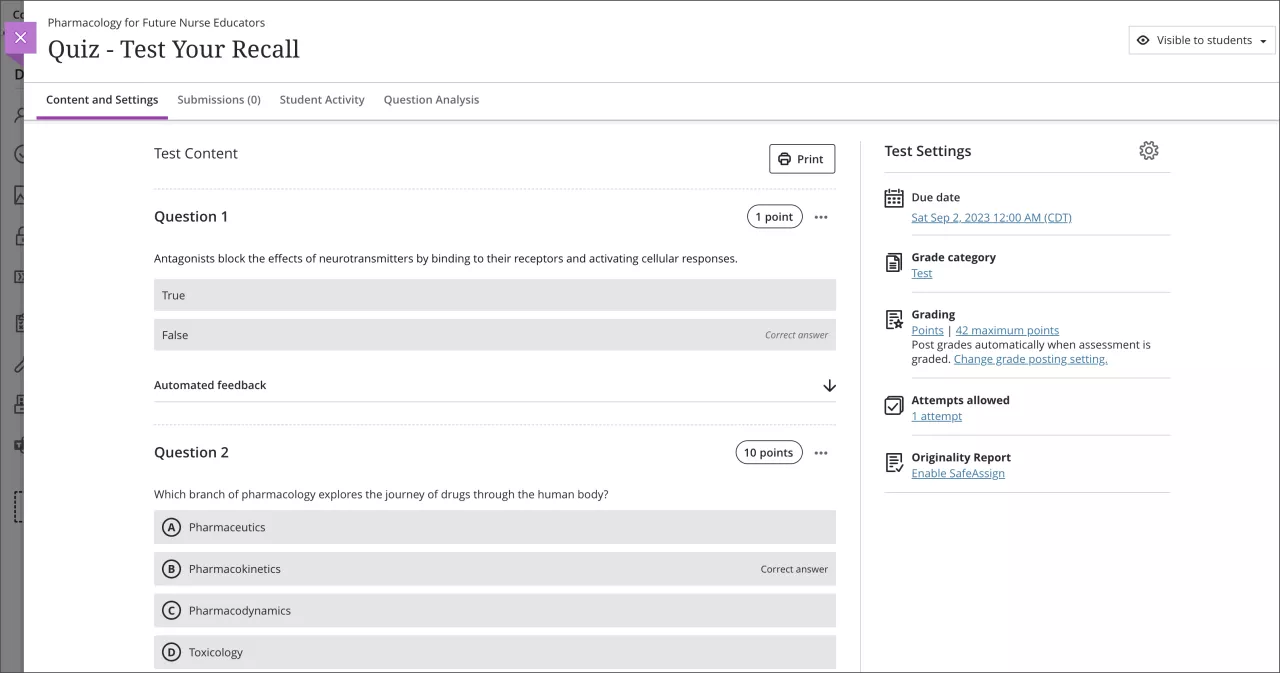Open the Visible to students dropdown
Image resolution: width=1280 pixels, height=673 pixels.
pyautogui.click(x=1201, y=41)
